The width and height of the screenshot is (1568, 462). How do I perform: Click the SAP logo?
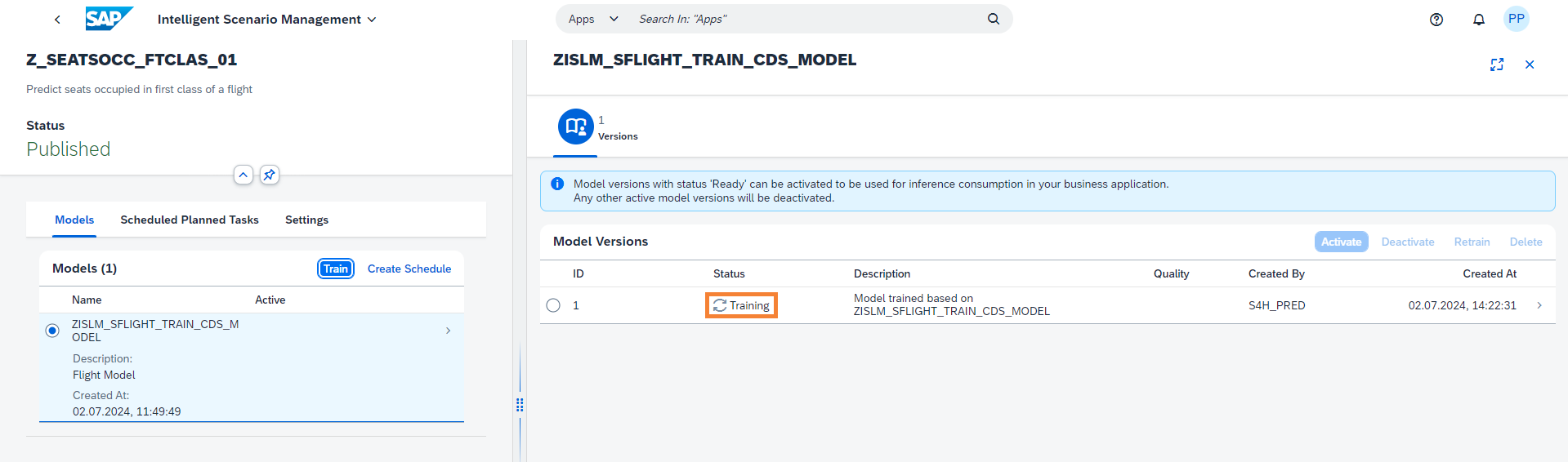point(108,19)
